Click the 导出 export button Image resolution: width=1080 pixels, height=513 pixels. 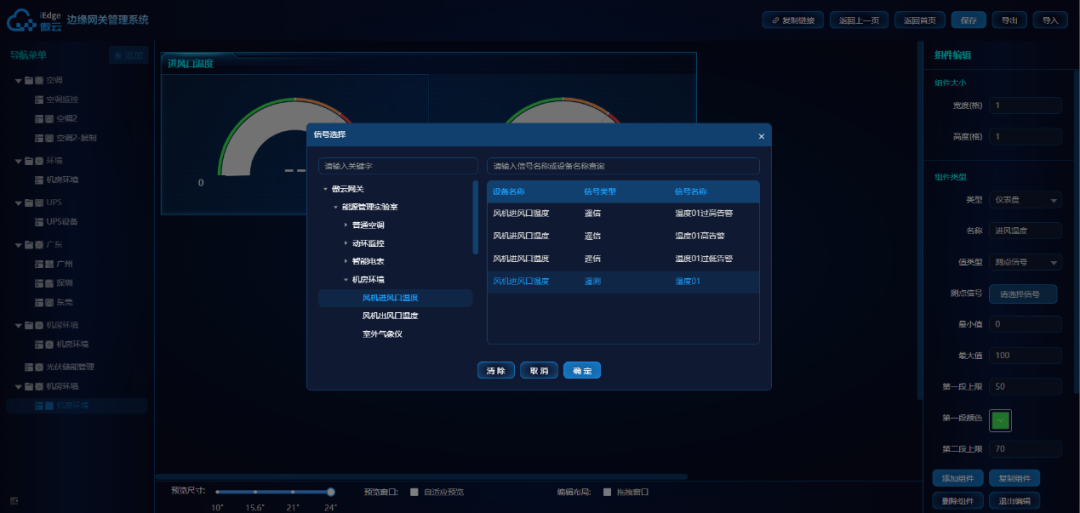(x=1009, y=20)
